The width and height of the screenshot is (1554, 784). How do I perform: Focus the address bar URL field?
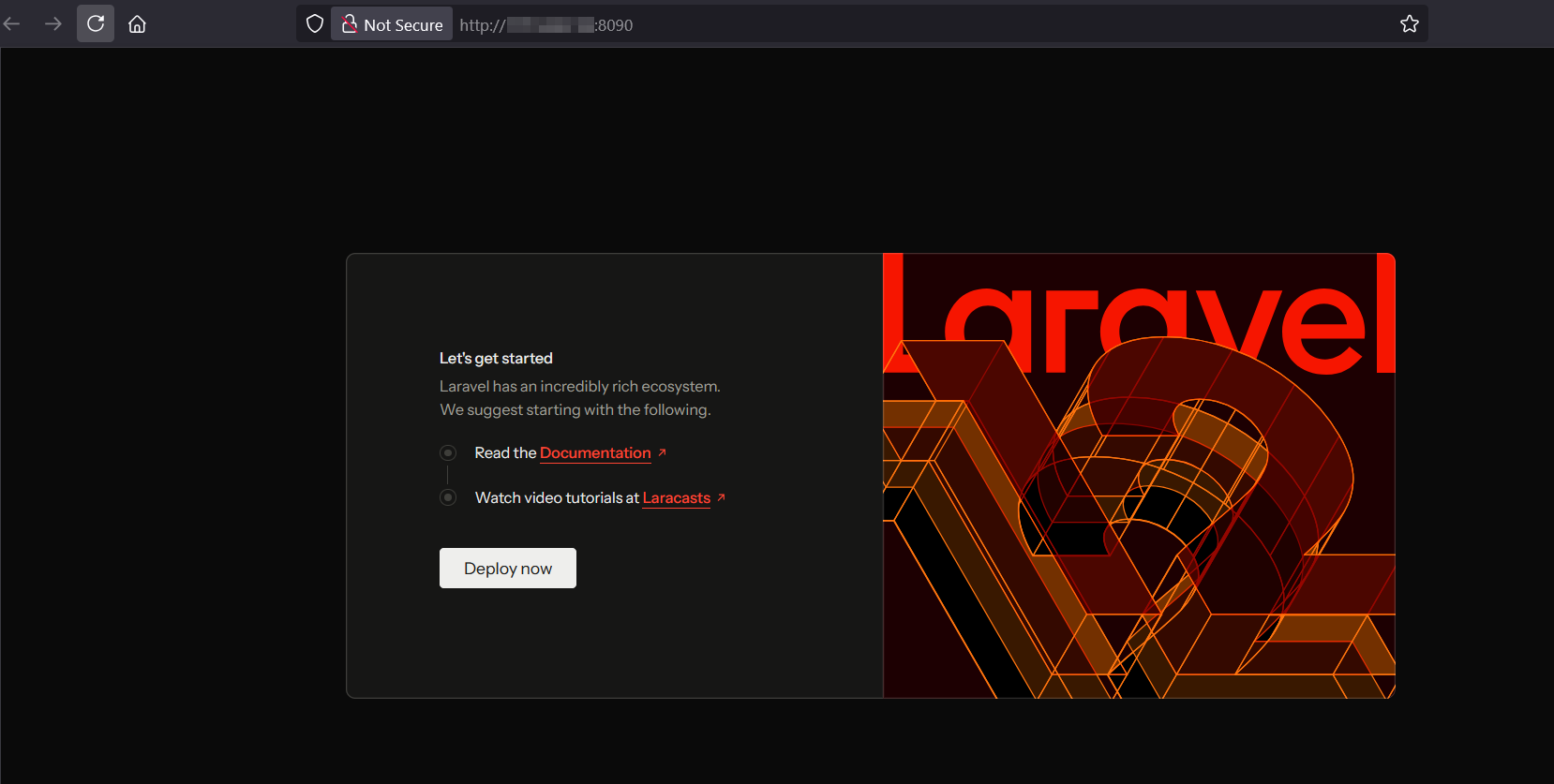coord(844,24)
